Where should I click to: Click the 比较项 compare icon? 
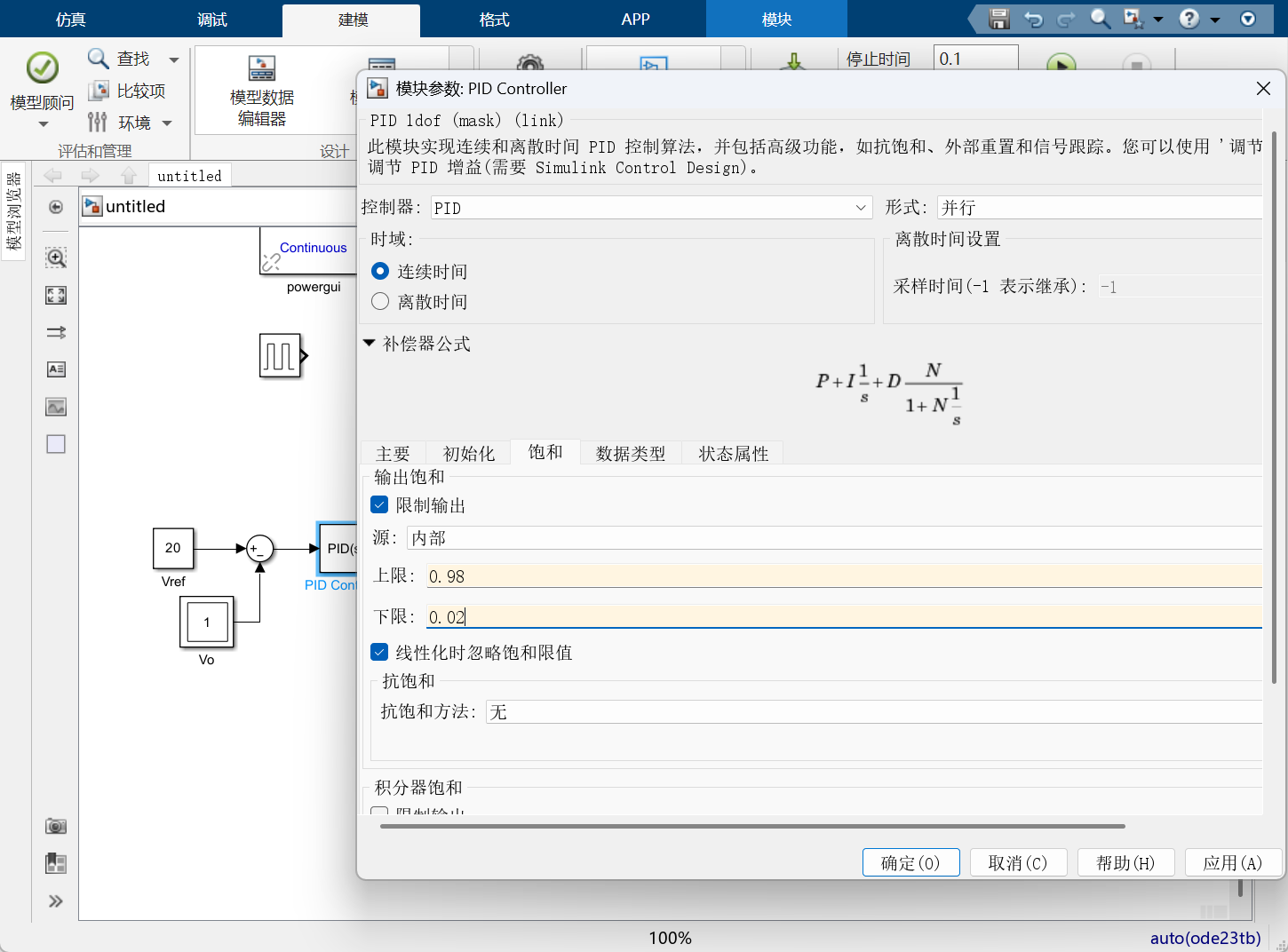(x=98, y=91)
